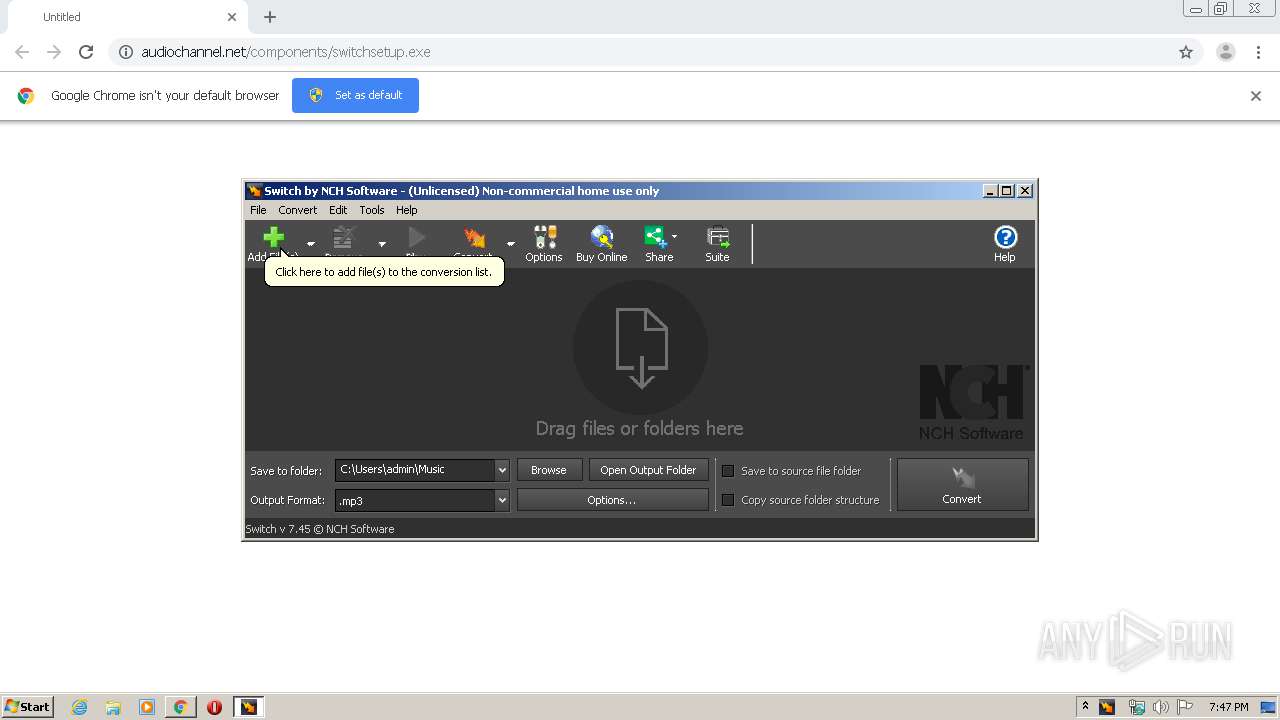This screenshot has height=720, width=1280.
Task: Click the large Convert button
Action: [962, 485]
